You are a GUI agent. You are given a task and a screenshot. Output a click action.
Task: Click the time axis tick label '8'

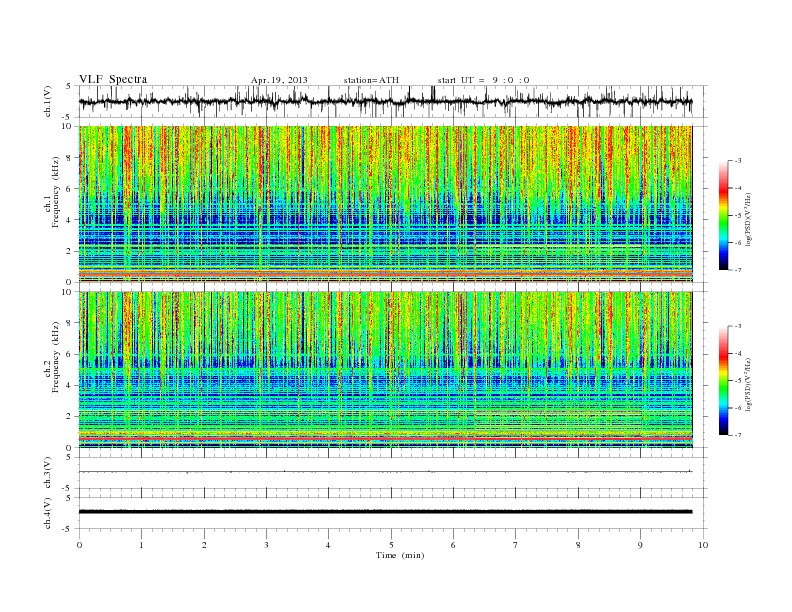tap(578, 545)
